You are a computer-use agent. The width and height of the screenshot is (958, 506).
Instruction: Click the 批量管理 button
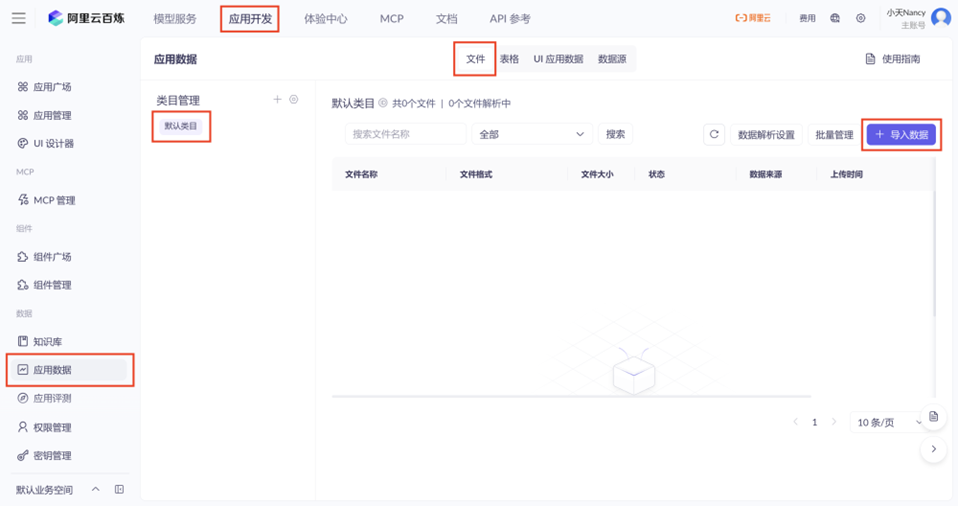[x=834, y=134]
